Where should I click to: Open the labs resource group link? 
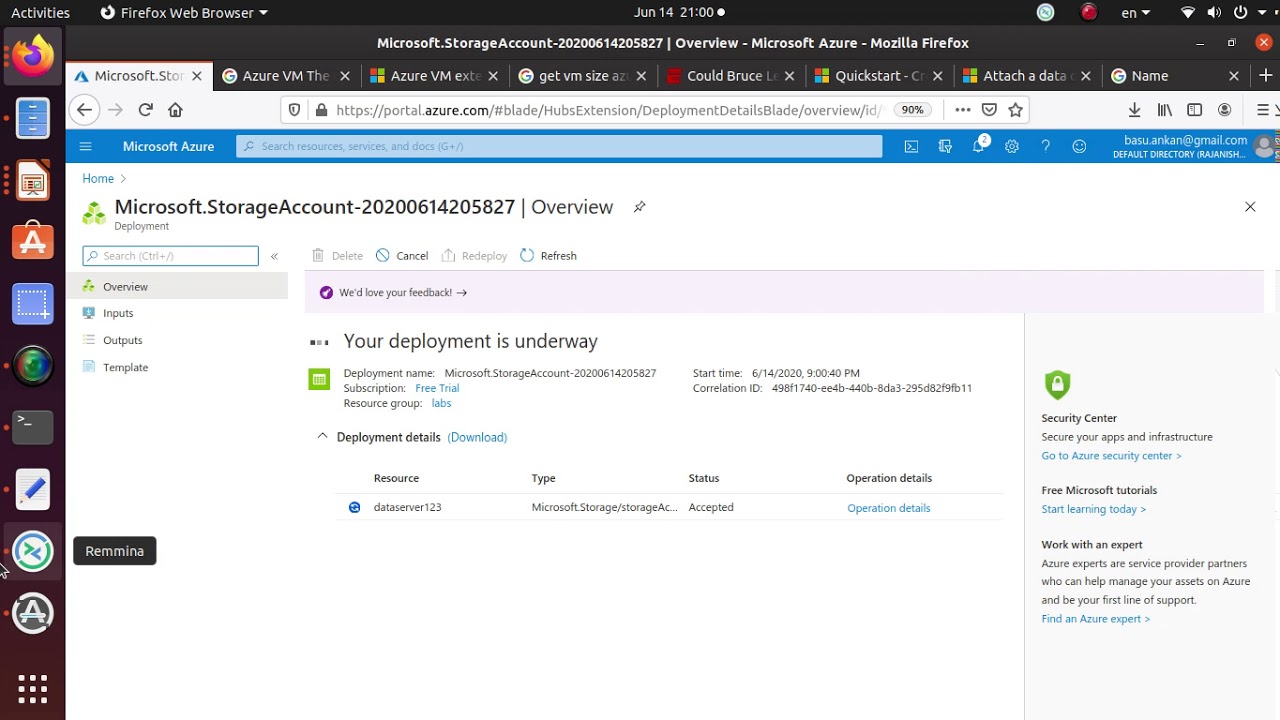441,403
